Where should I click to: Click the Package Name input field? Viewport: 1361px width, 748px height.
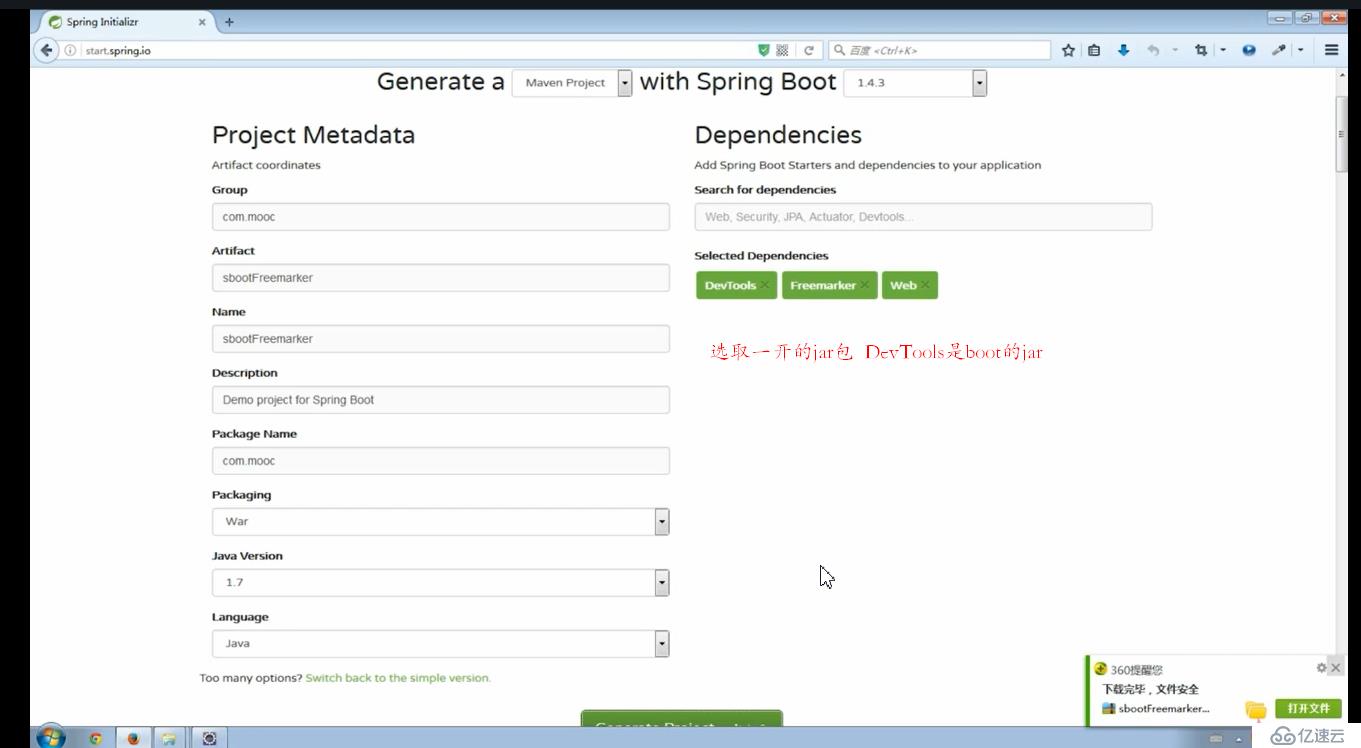pyautogui.click(x=440, y=460)
